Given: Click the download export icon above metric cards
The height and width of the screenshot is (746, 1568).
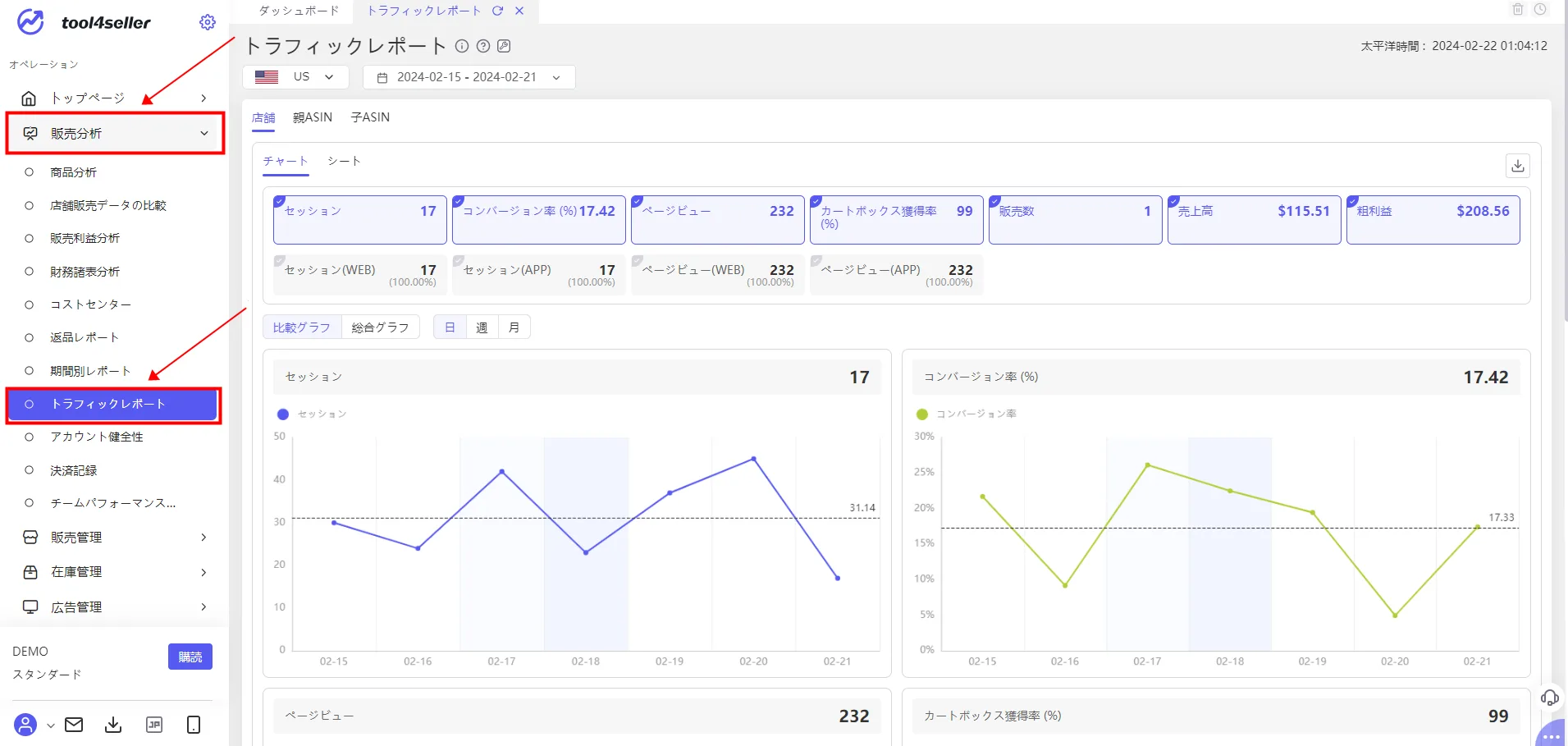Looking at the screenshot, I should click(1518, 166).
